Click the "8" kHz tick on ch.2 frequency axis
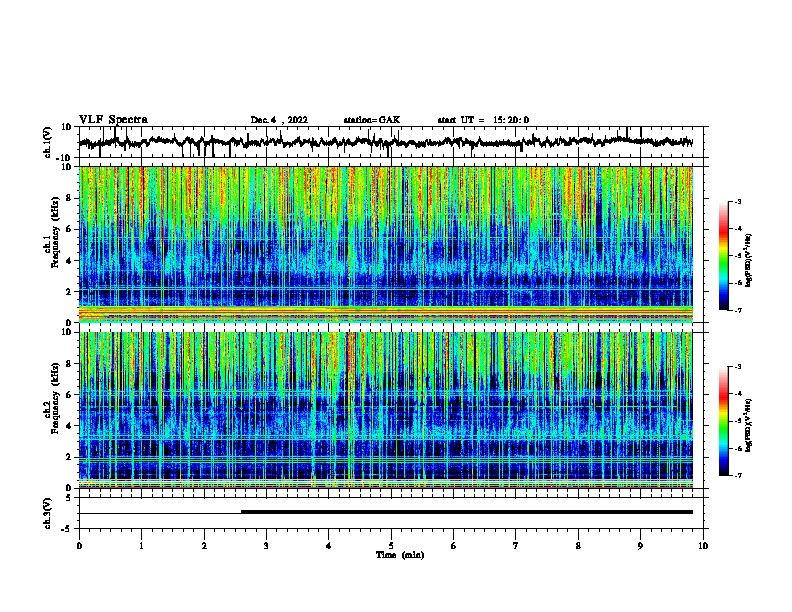Viewport: 792px width, 612px height. (69, 364)
